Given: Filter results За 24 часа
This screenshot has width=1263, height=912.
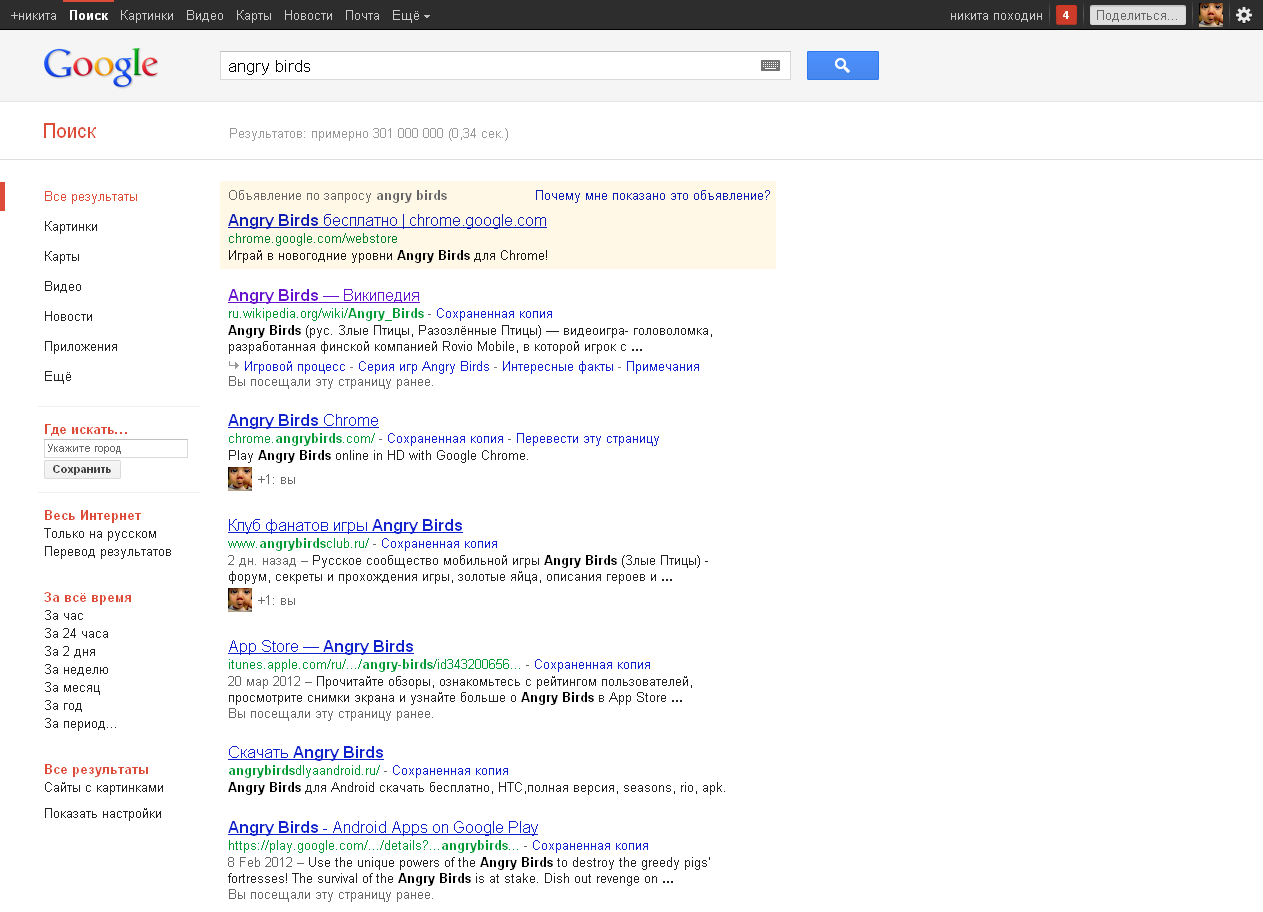Looking at the screenshot, I should pyautogui.click(x=76, y=634).
